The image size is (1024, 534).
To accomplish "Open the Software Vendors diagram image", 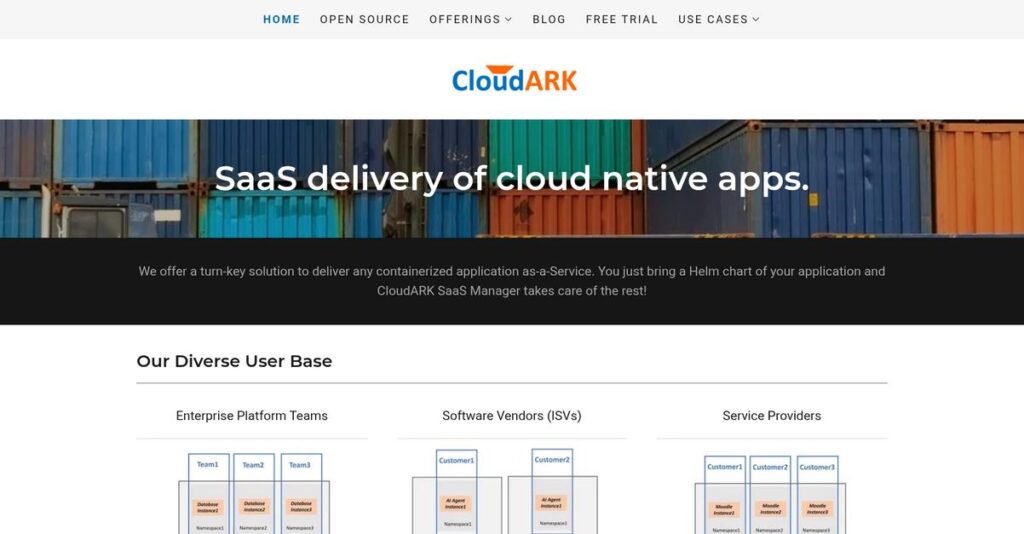I will [x=505, y=492].
